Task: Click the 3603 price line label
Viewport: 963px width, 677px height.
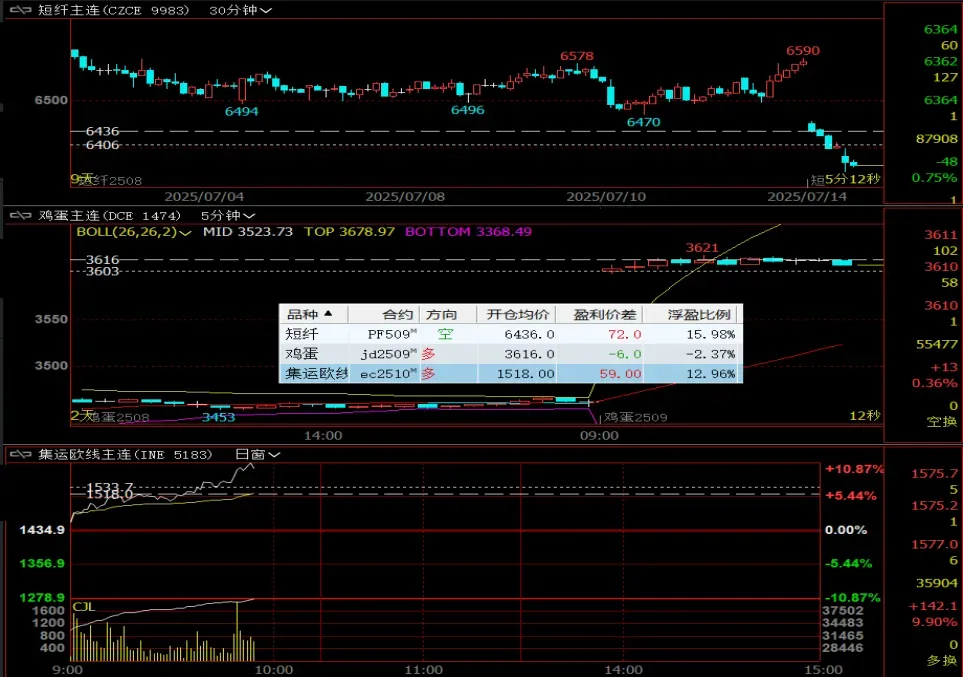Action: pyautogui.click(x=102, y=271)
